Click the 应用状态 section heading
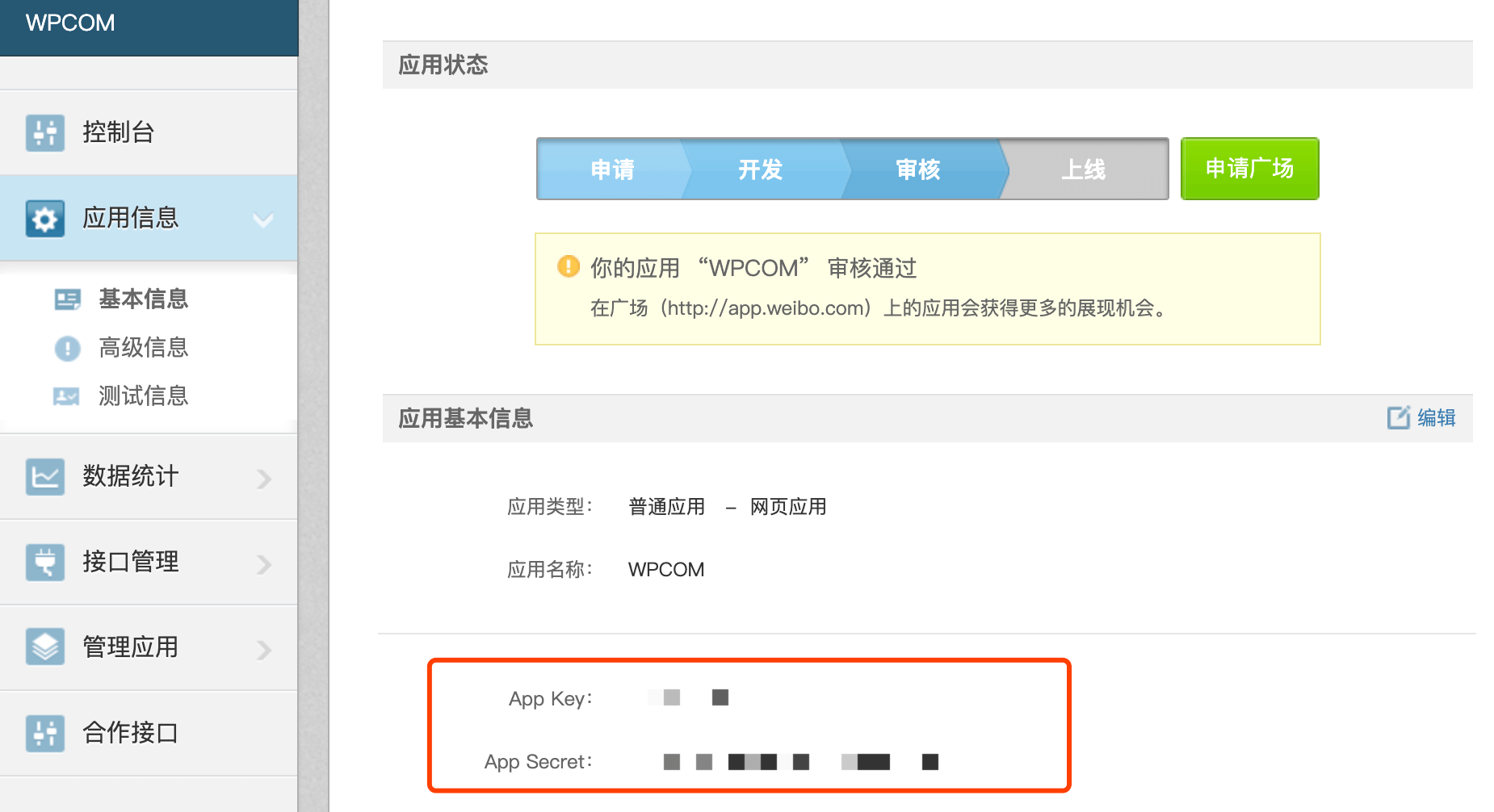This screenshot has height=812, width=1494. 443,65
